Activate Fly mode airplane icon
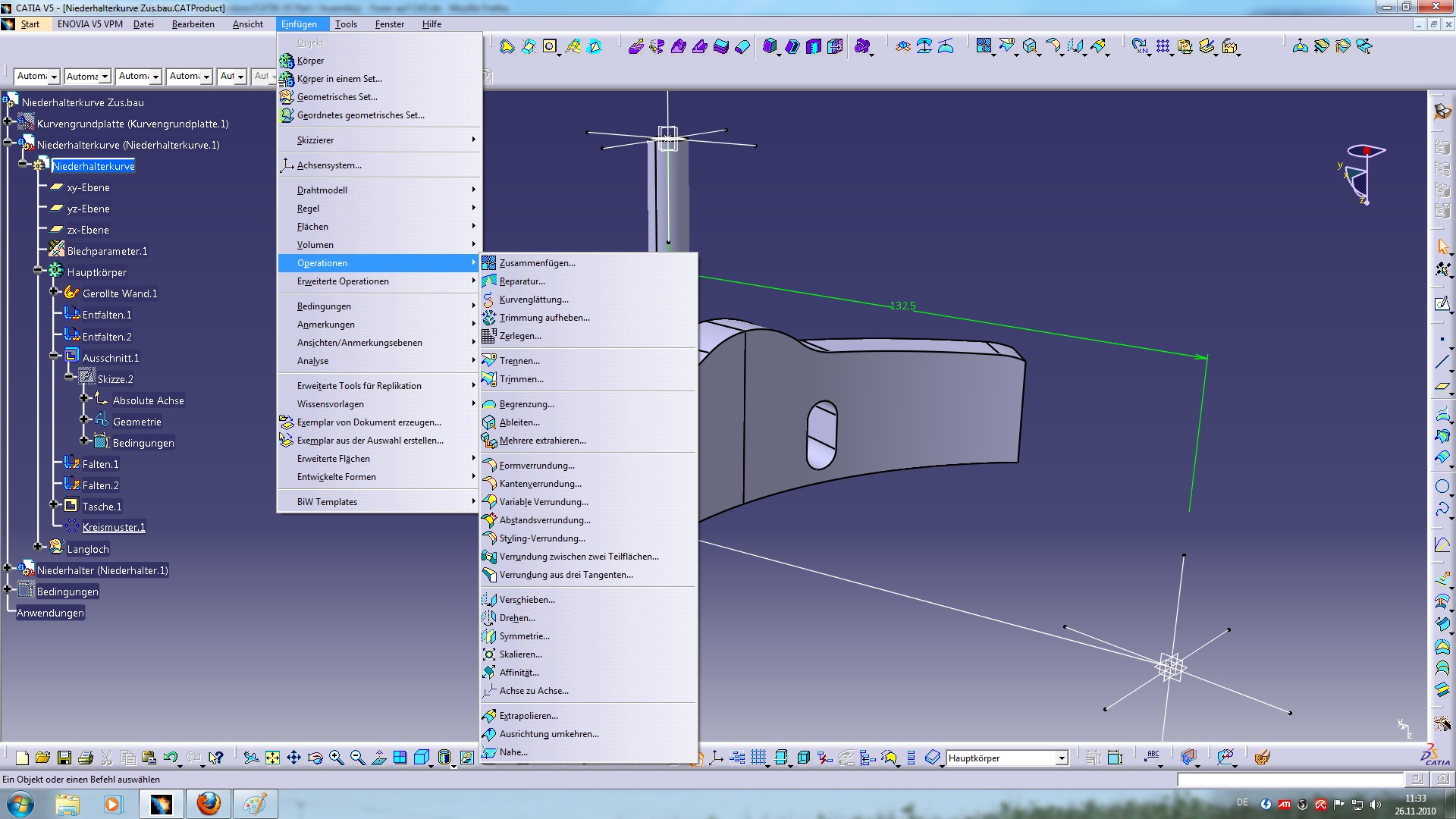 251,758
